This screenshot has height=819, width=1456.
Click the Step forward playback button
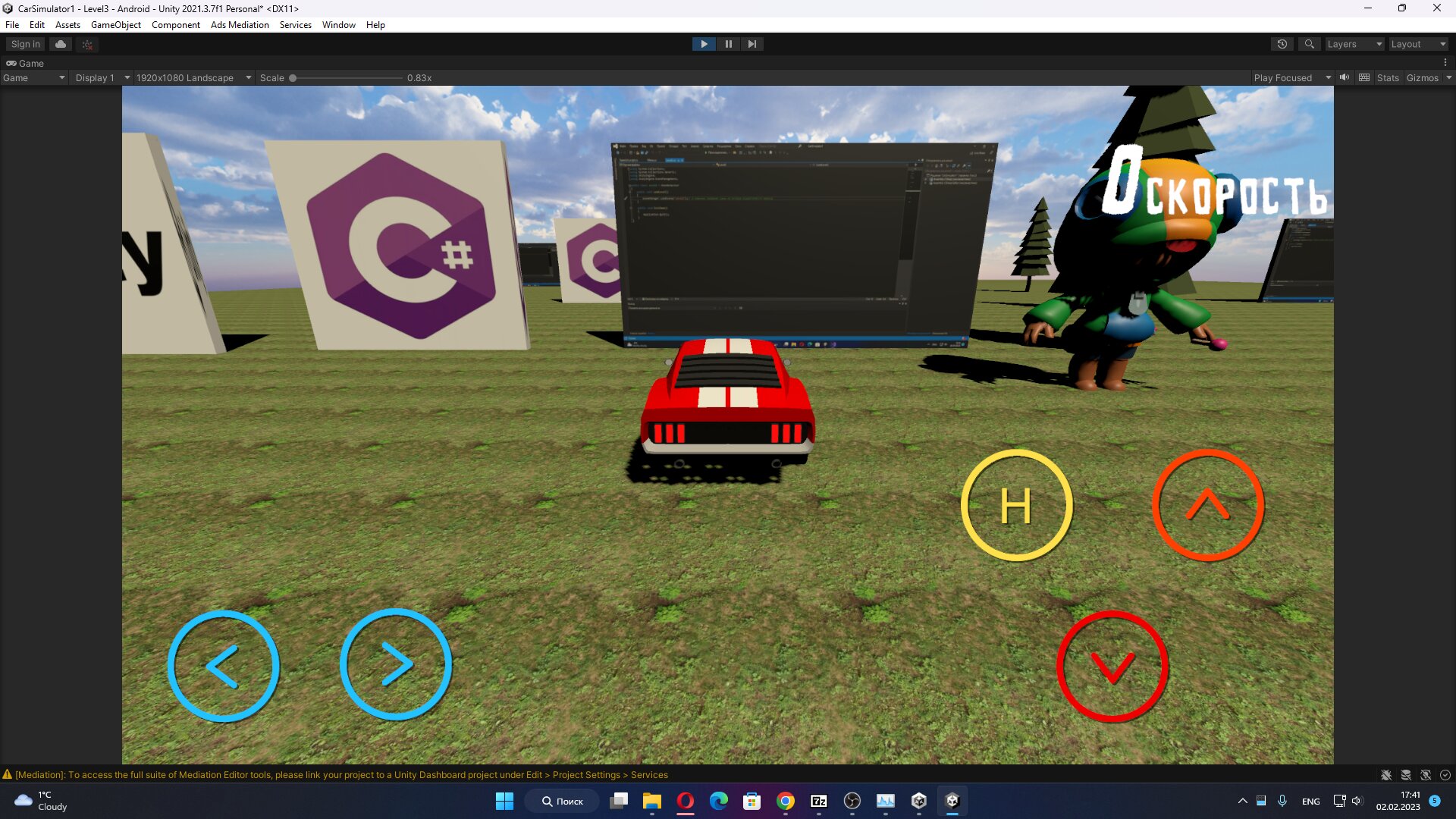click(752, 44)
